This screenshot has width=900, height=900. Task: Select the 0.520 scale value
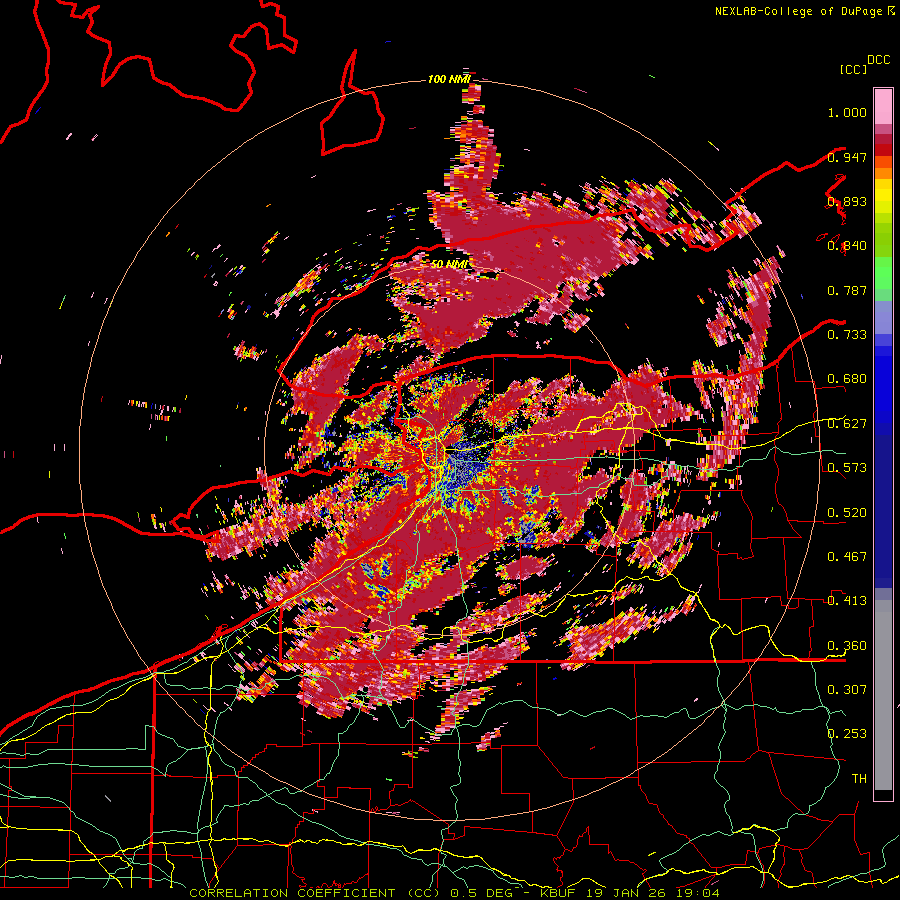click(x=847, y=512)
